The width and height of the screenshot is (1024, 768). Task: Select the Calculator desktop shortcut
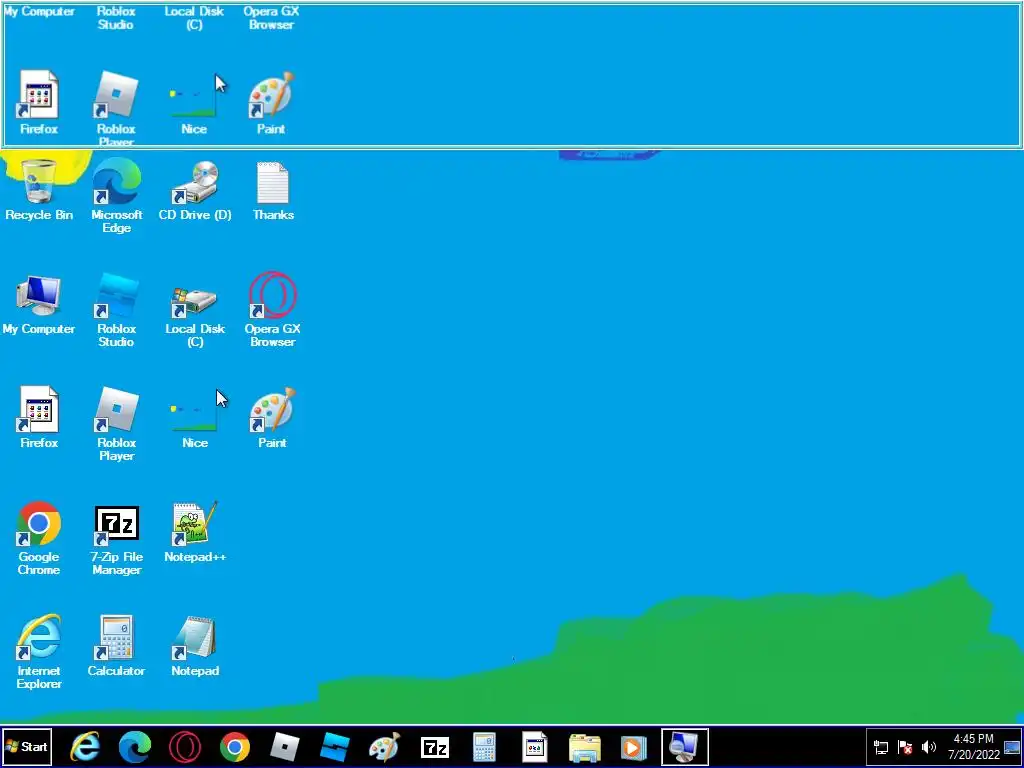pos(116,647)
